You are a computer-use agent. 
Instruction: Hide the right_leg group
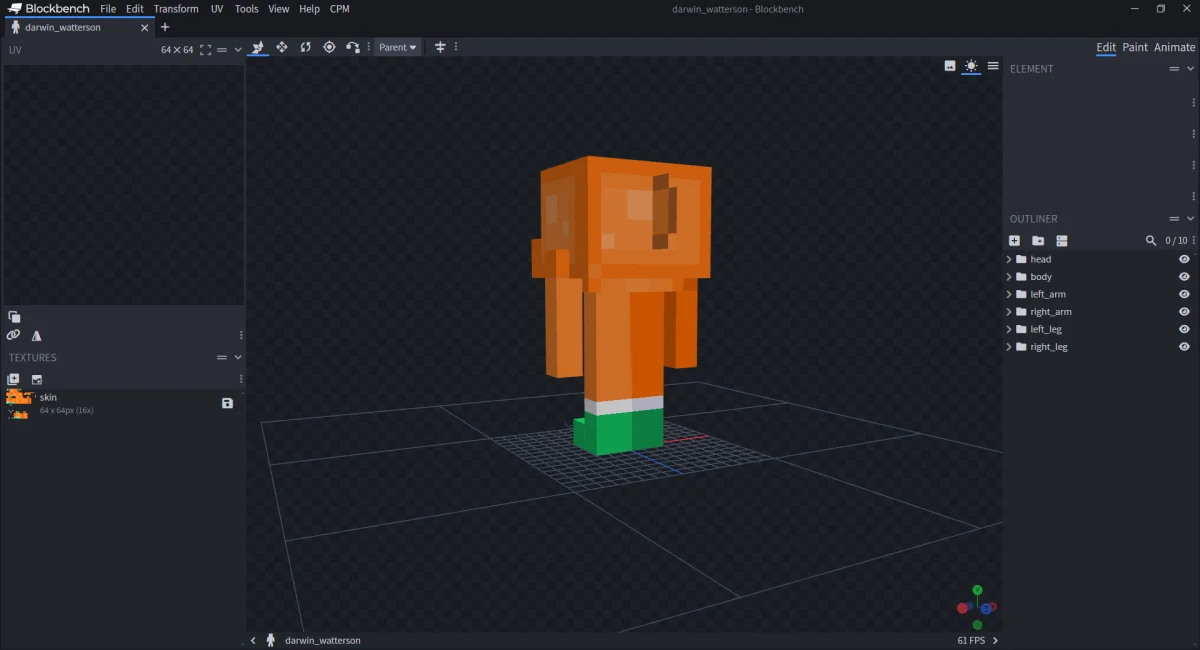pos(1184,347)
